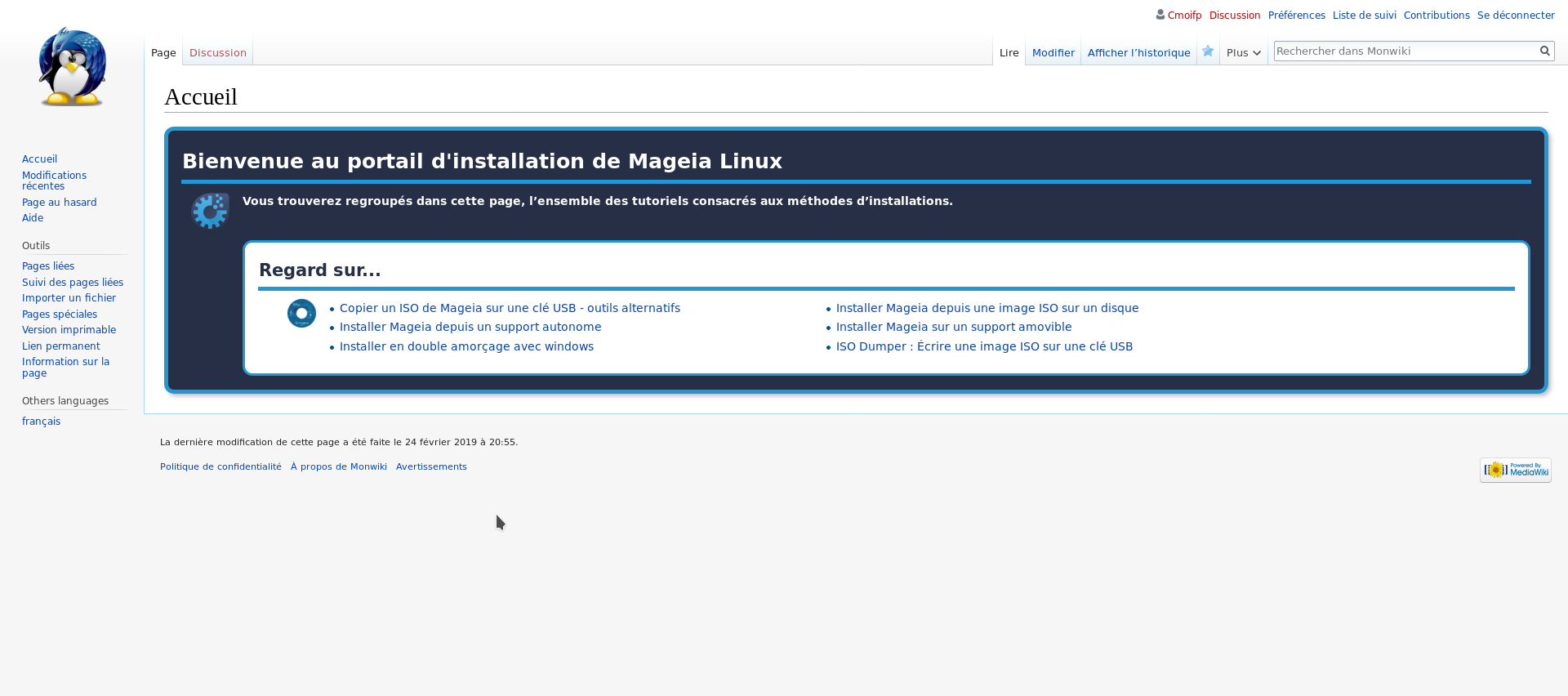Screen dimensions: 1568x696
Task: Open the Modifier tab
Action: [x=1053, y=52]
